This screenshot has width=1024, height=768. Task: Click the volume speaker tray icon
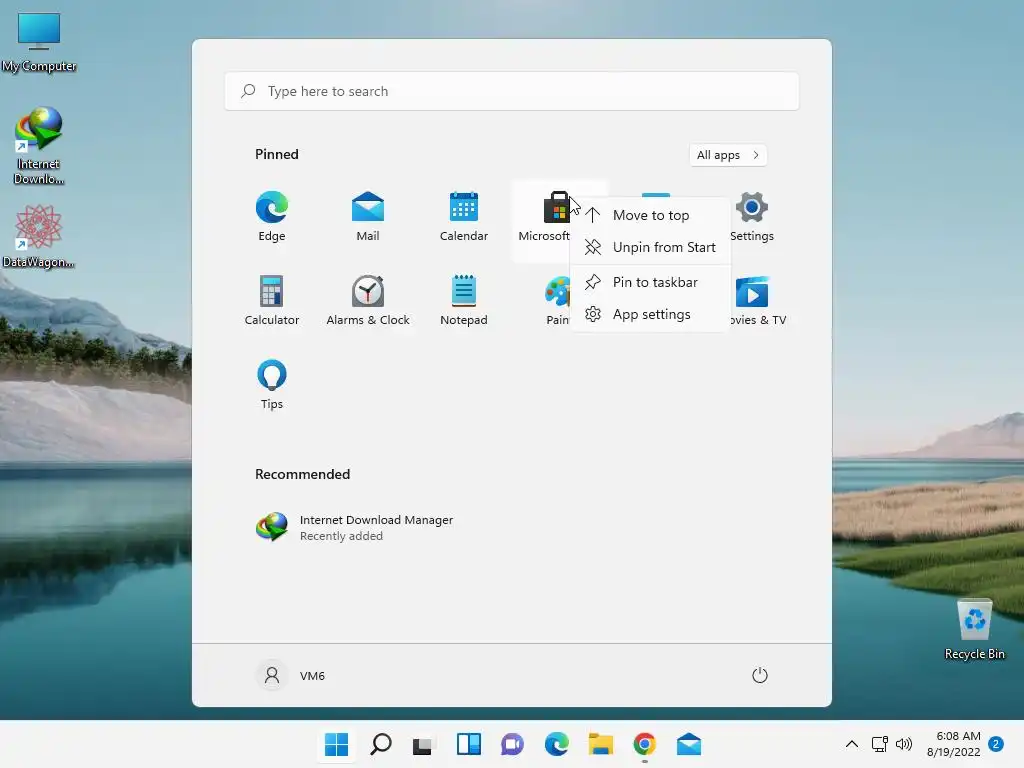tap(904, 744)
